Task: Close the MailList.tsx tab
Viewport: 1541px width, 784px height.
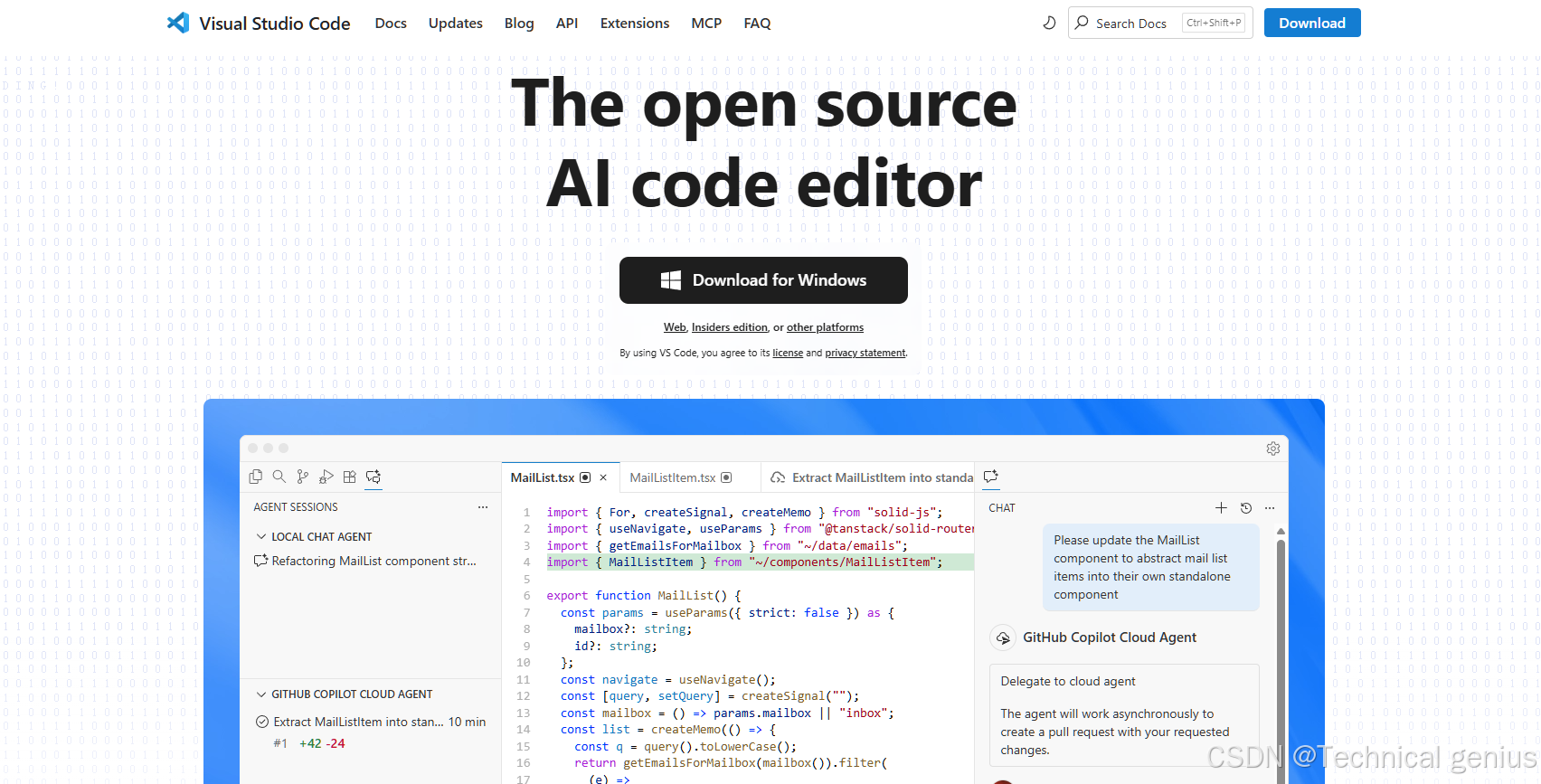Action: 603,477
